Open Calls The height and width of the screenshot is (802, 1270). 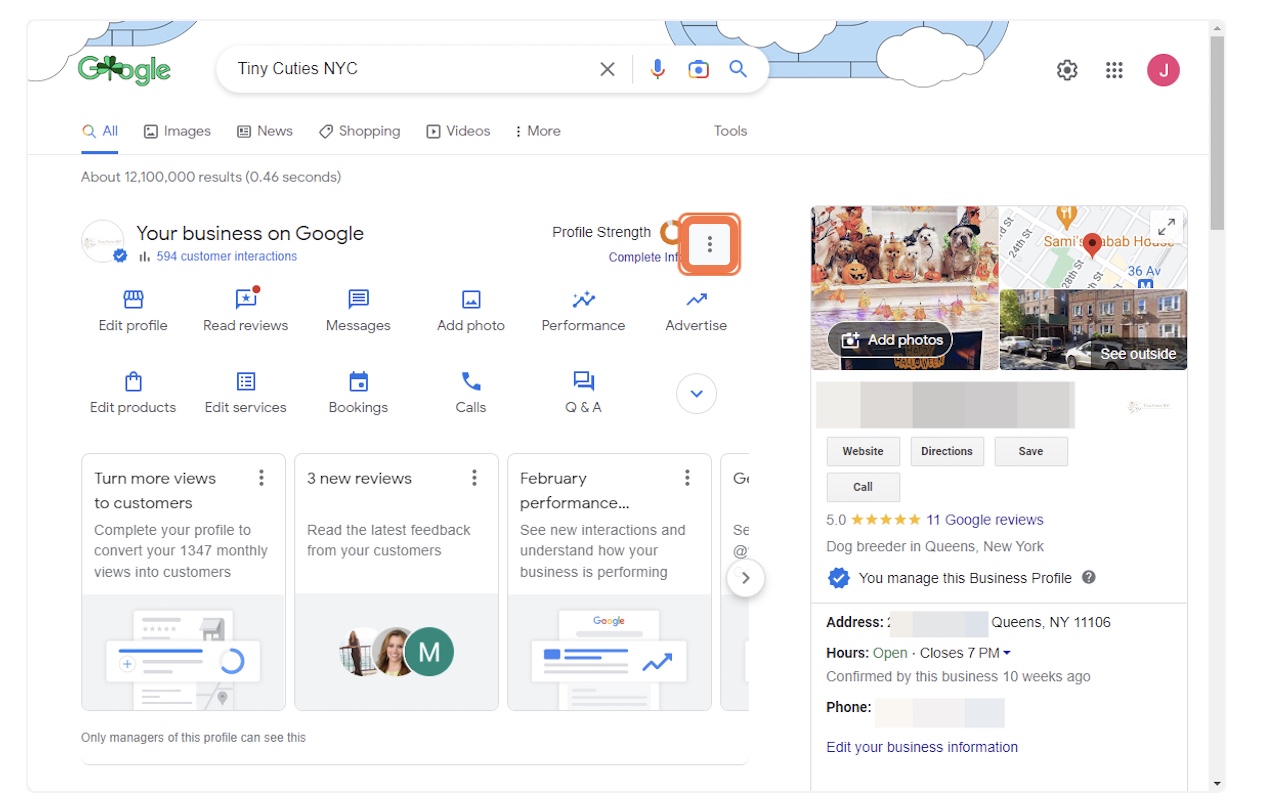click(x=471, y=393)
